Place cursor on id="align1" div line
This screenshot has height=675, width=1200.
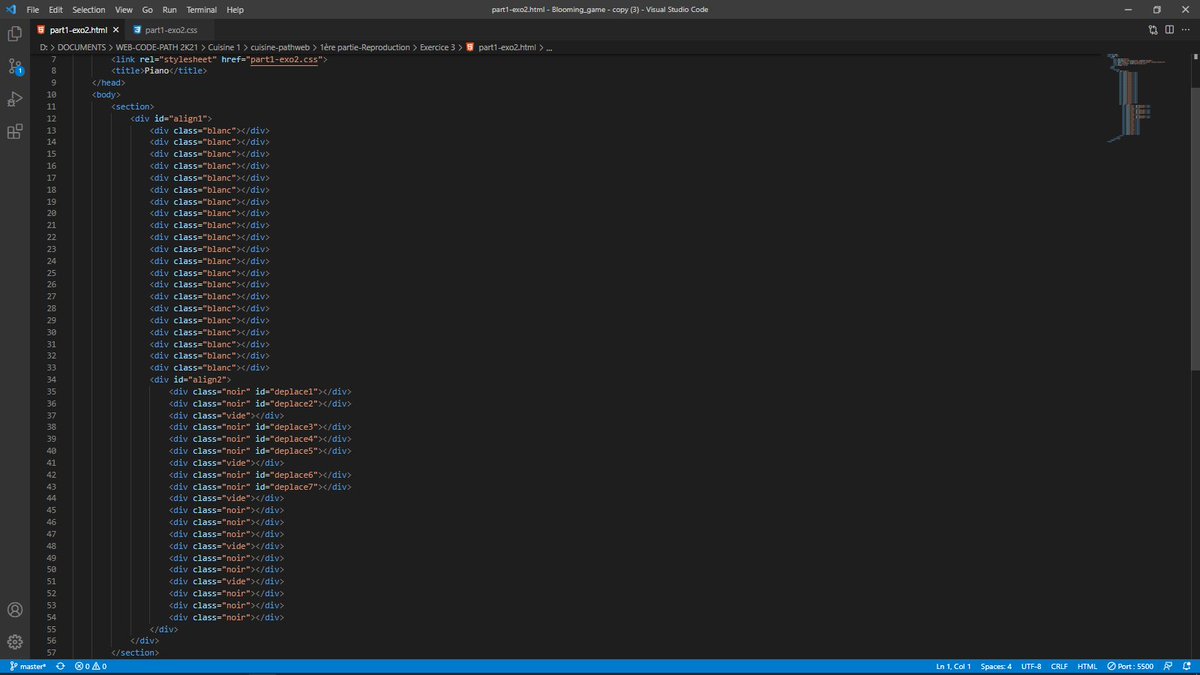pyautogui.click(x=171, y=118)
